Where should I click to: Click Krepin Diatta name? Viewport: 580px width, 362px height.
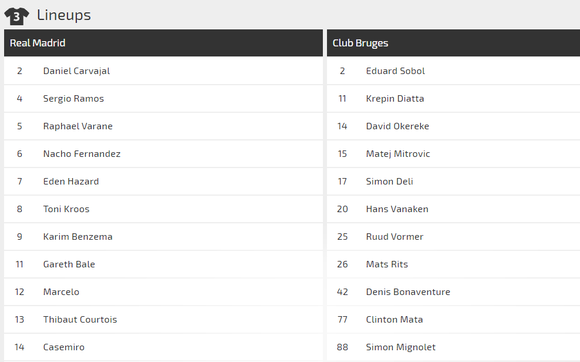pos(395,99)
